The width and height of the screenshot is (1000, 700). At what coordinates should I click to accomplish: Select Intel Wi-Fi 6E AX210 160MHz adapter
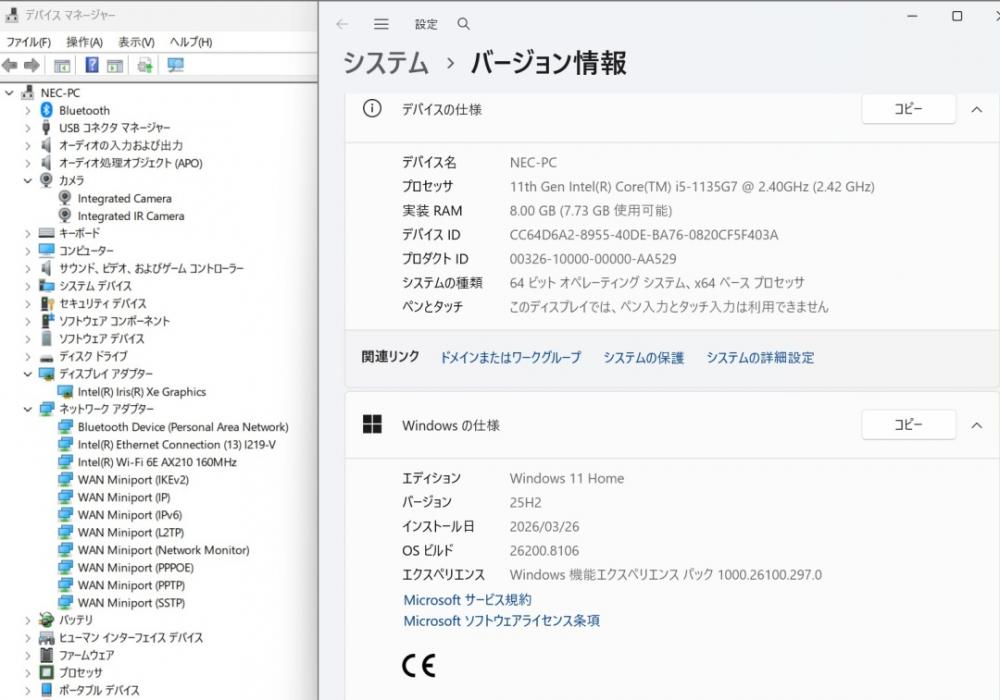pyautogui.click(x=157, y=462)
